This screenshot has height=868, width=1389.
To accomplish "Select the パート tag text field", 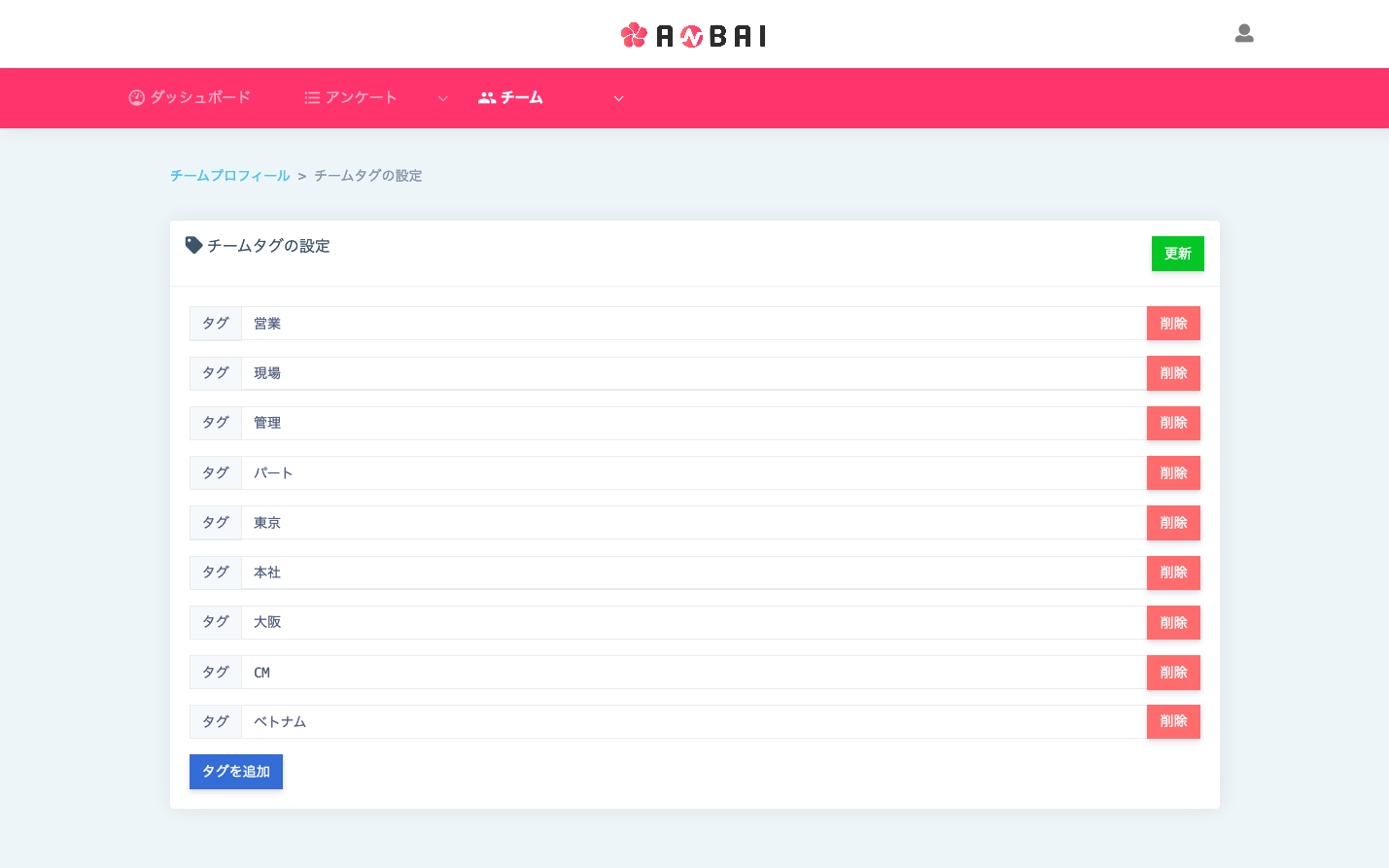I will click(680, 472).
